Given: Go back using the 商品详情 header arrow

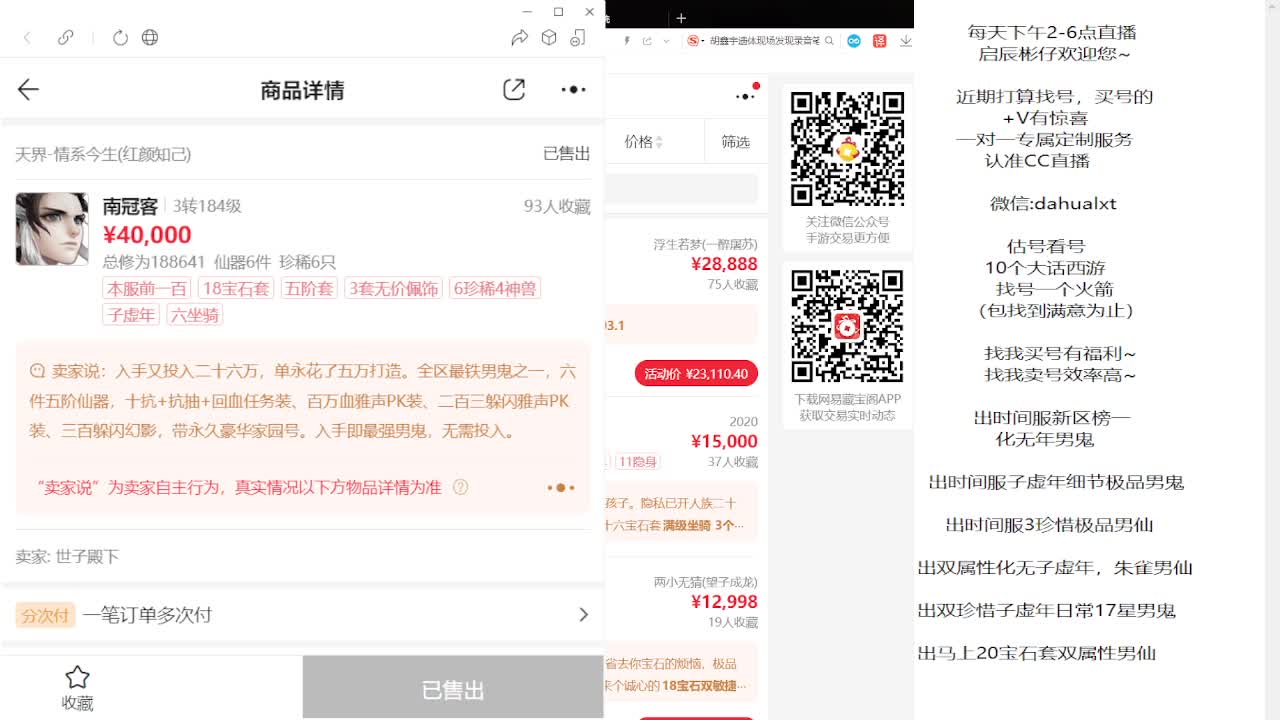Looking at the screenshot, I should pos(28,90).
